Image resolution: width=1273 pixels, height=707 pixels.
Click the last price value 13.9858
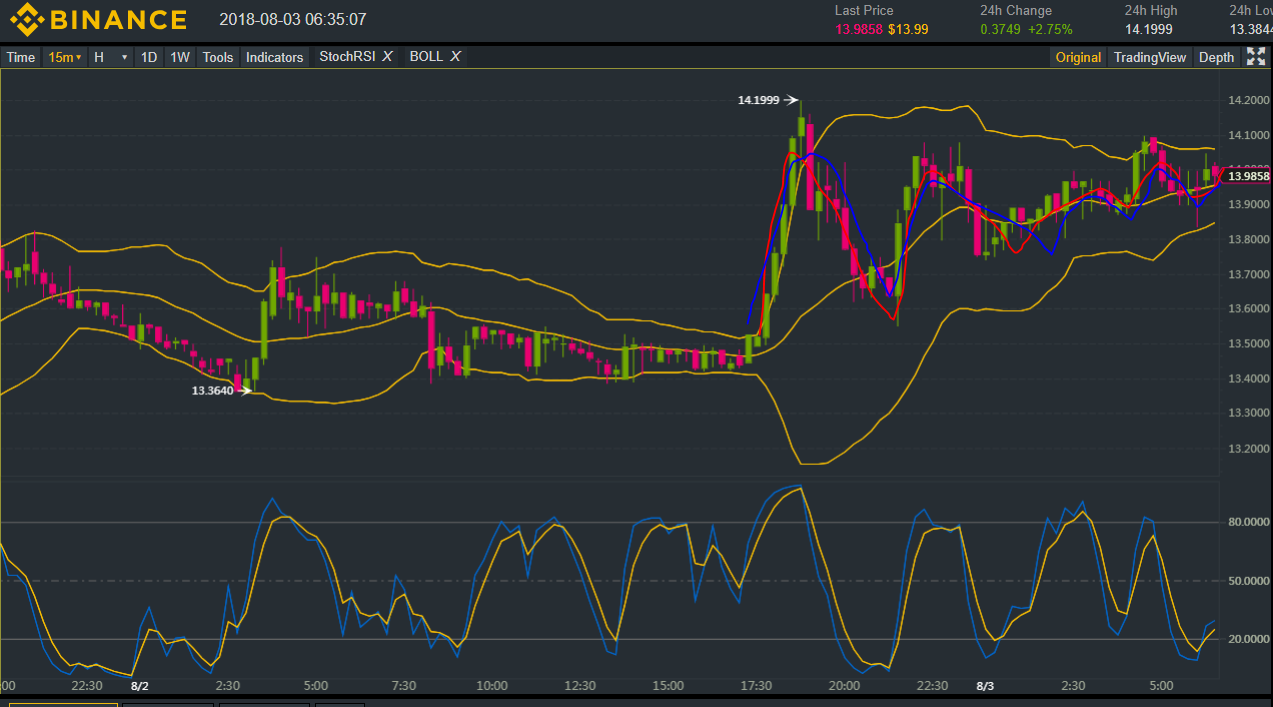859,29
